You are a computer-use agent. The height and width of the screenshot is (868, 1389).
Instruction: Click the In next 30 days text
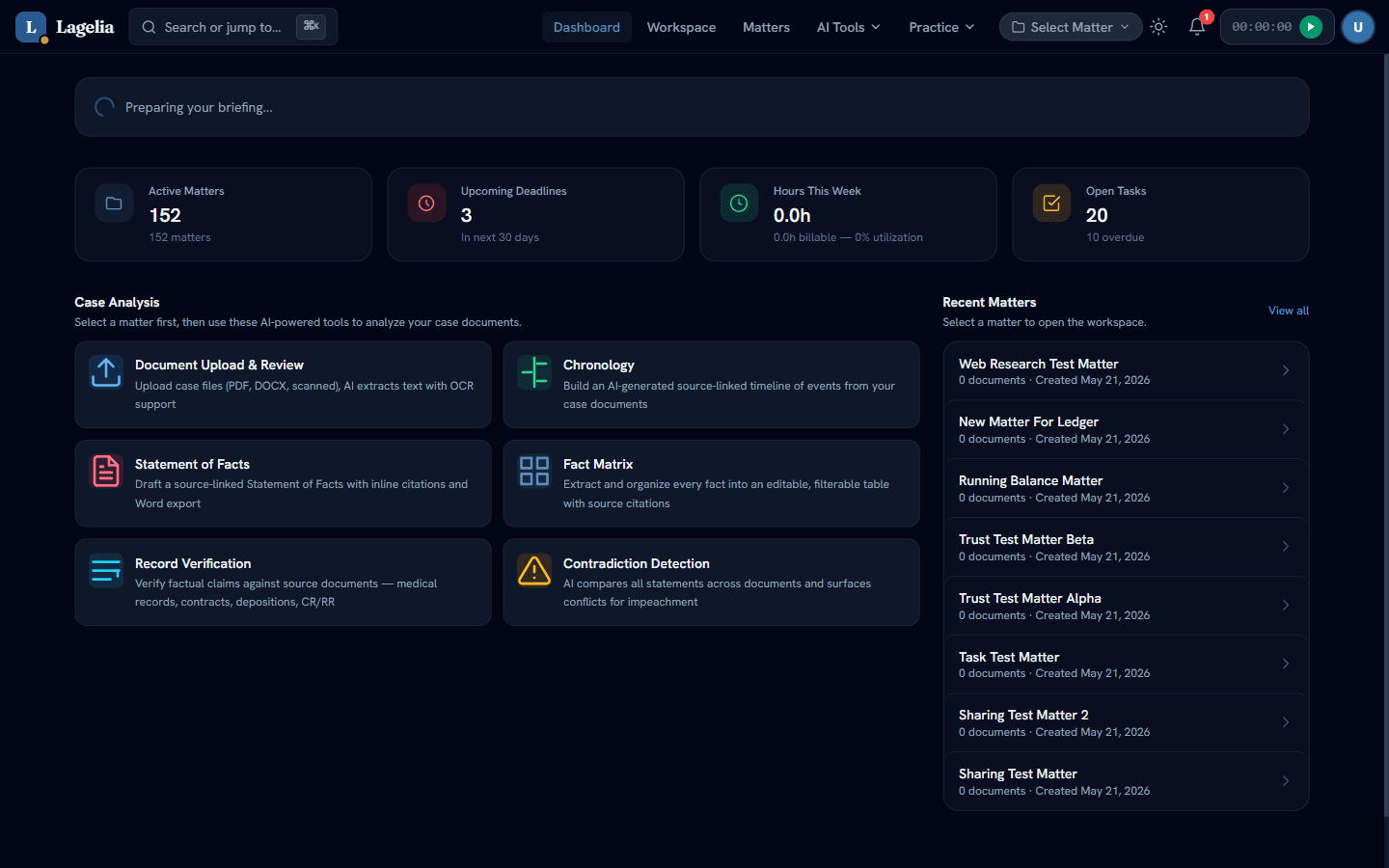click(500, 237)
